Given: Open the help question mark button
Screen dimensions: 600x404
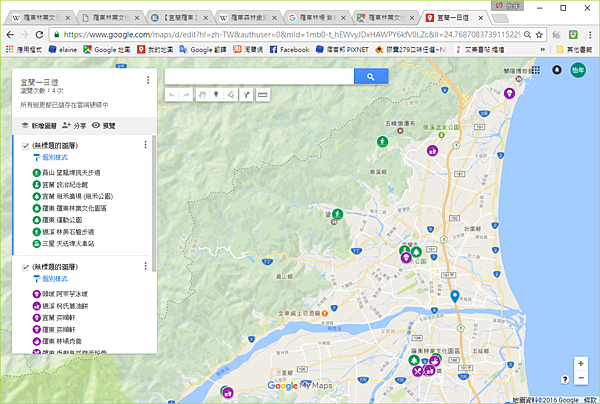Looking at the screenshot, I should coord(565,379).
